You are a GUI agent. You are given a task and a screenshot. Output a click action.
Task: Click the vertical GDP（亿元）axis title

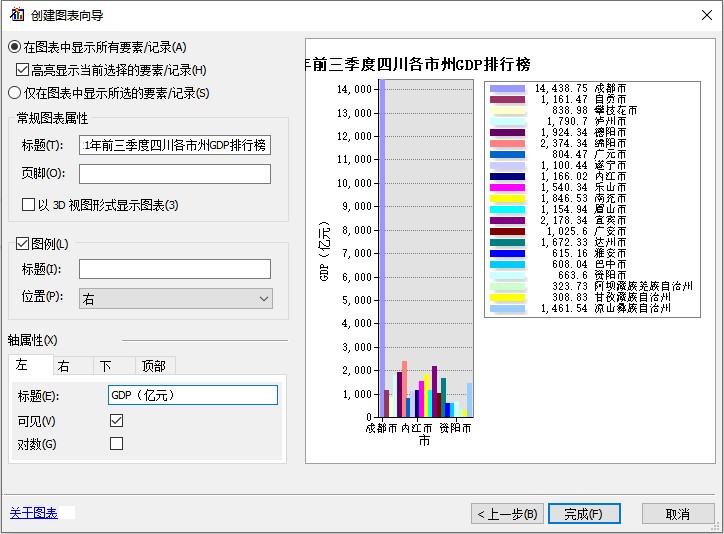[325, 251]
